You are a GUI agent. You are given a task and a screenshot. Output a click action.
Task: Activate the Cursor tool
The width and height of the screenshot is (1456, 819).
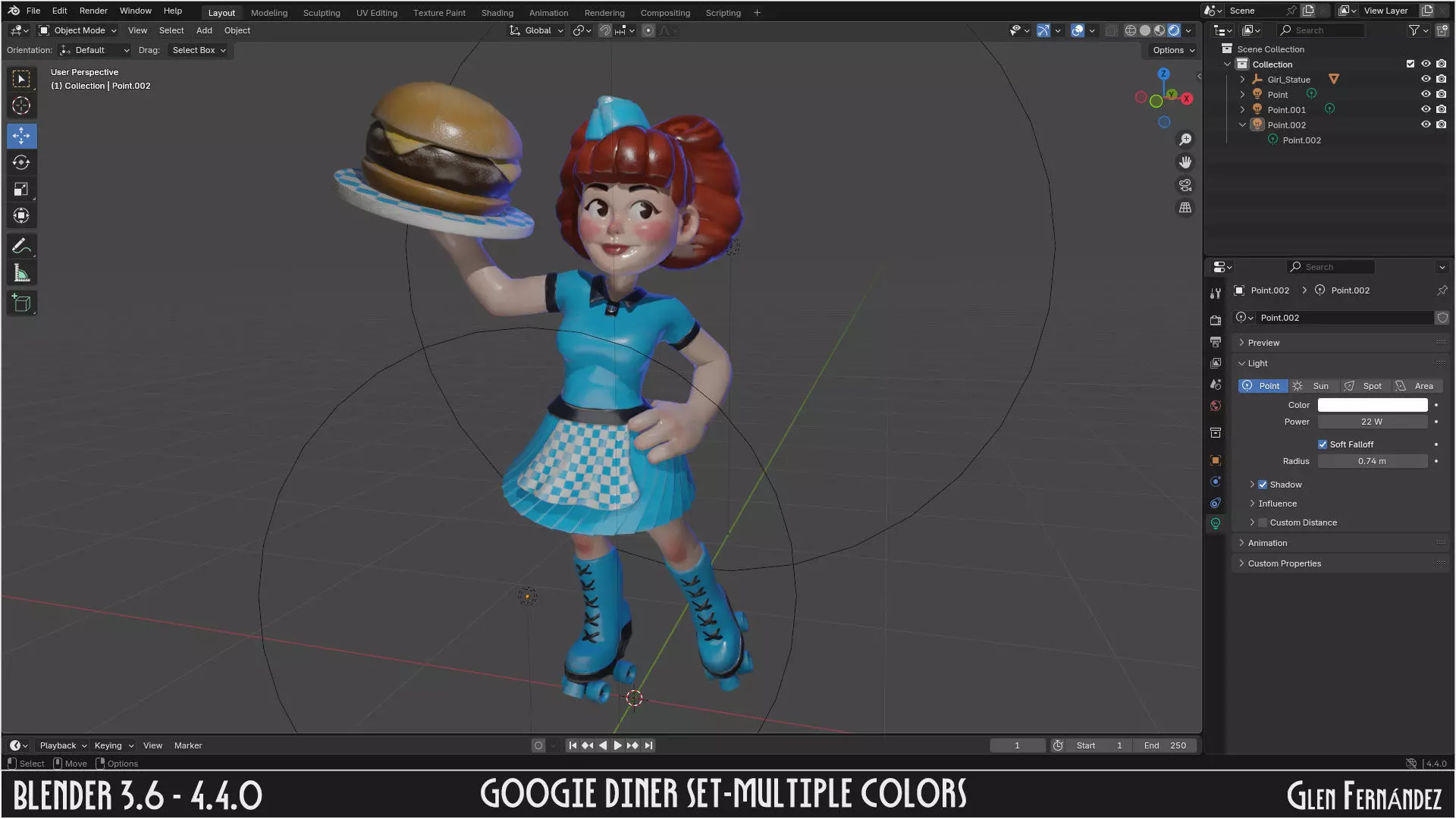pos(21,106)
